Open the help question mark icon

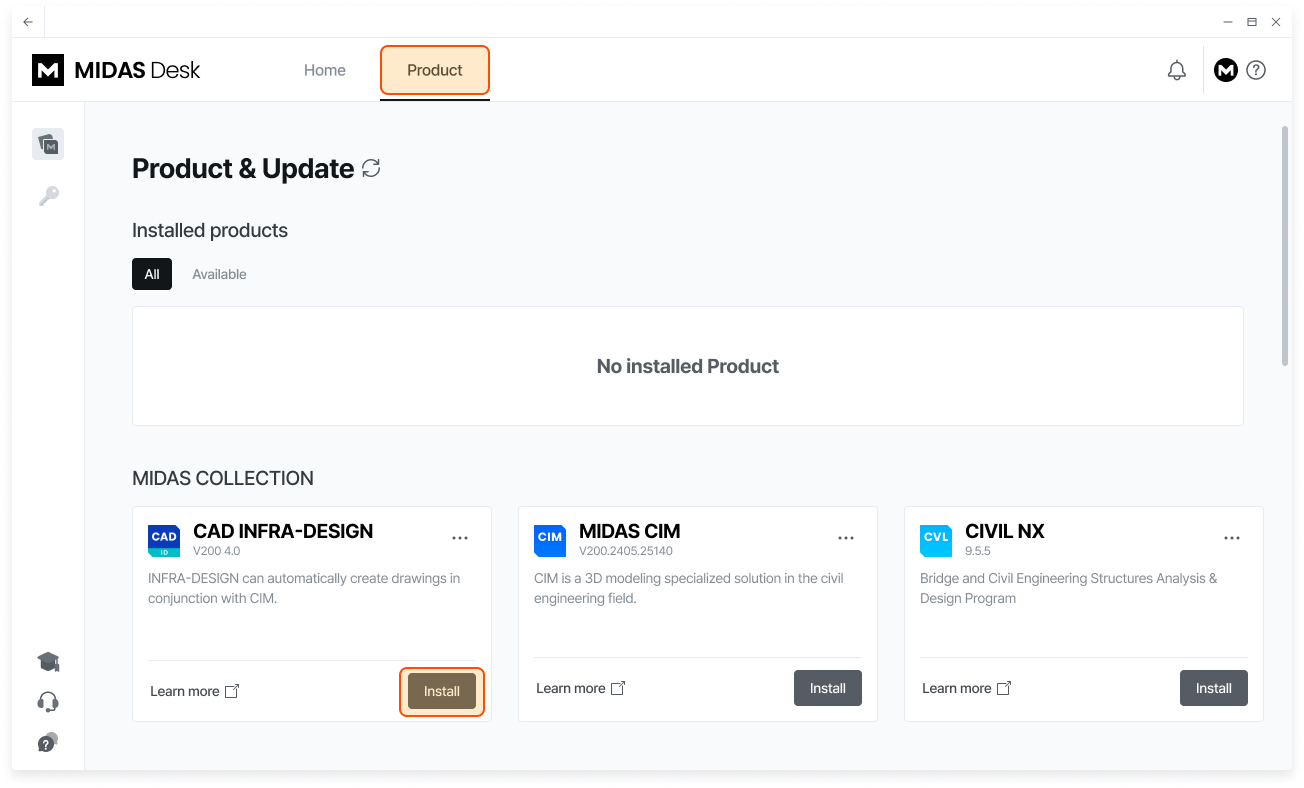[x=1257, y=70]
